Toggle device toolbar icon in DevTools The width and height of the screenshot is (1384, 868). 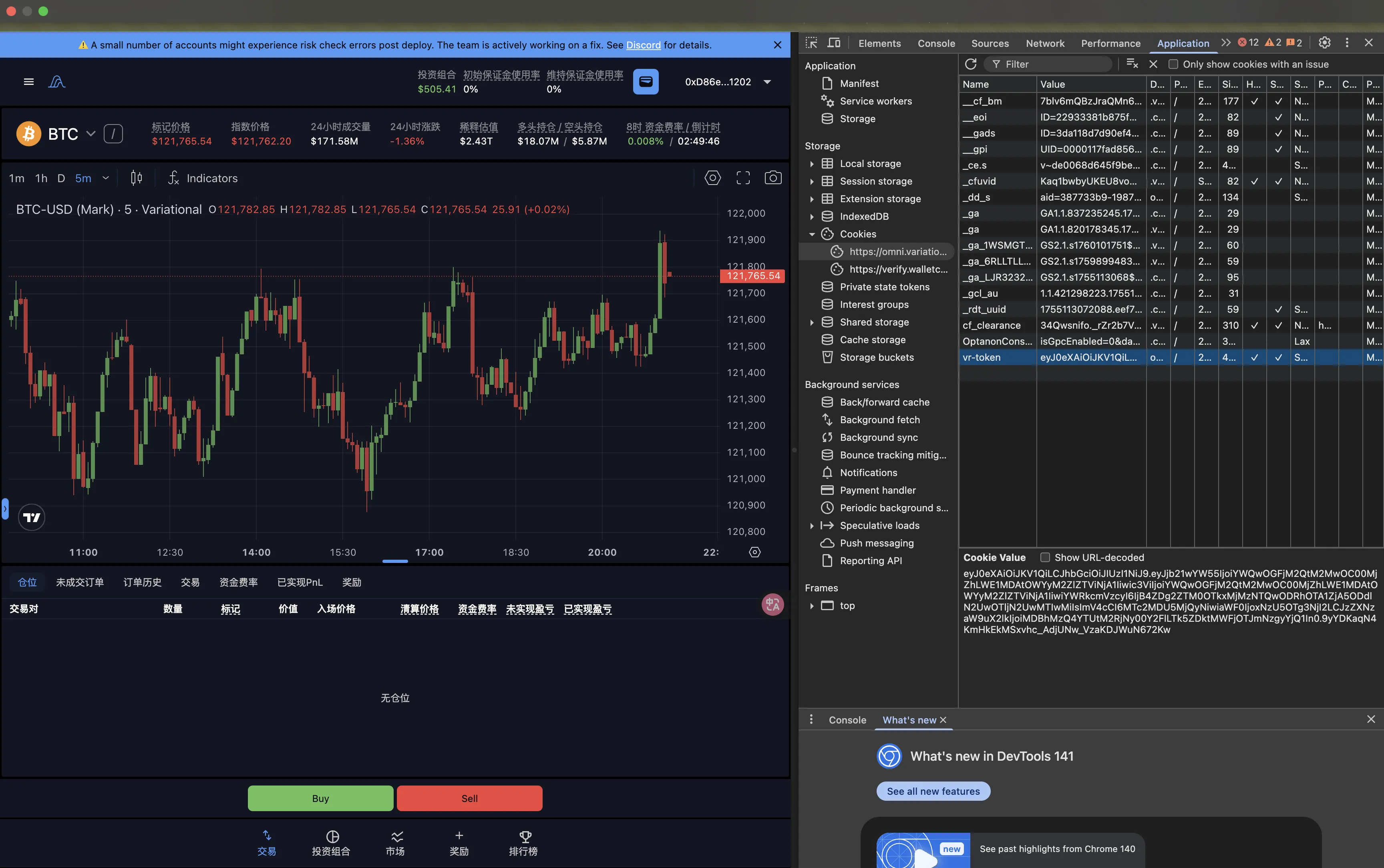[x=833, y=43]
